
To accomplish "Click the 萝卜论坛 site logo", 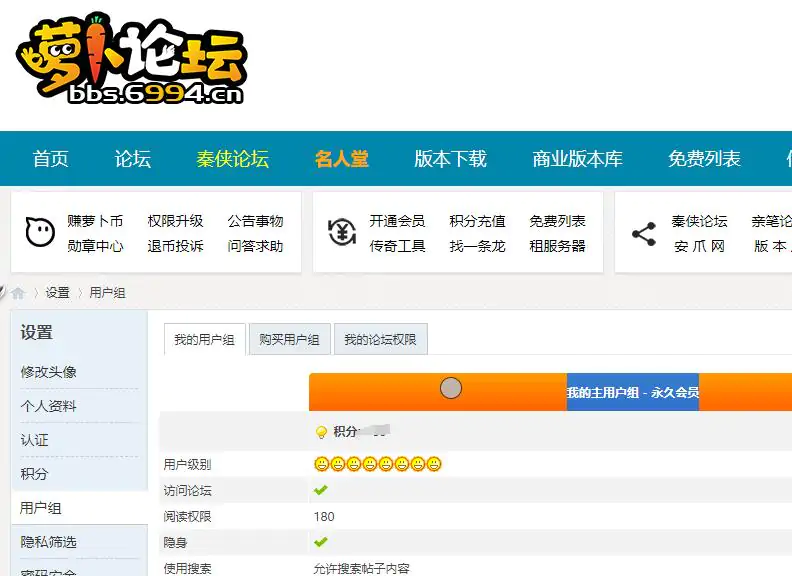I will (x=131, y=60).
